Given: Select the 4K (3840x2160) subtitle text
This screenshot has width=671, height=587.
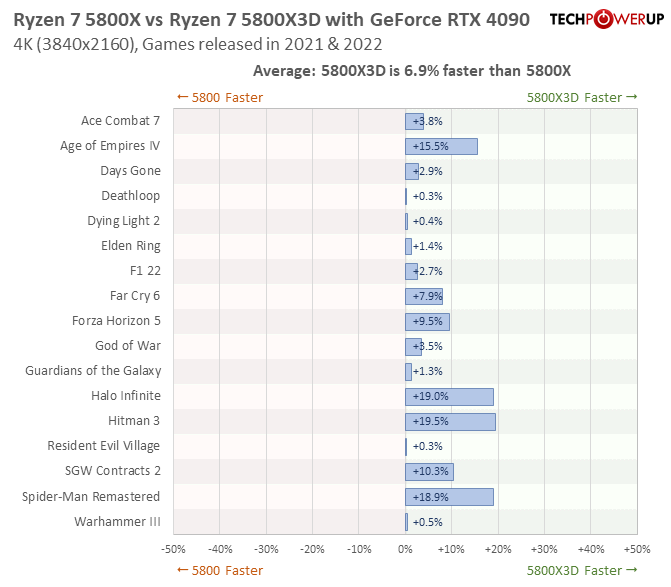Looking at the screenshot, I should pyautogui.click(x=197, y=45).
